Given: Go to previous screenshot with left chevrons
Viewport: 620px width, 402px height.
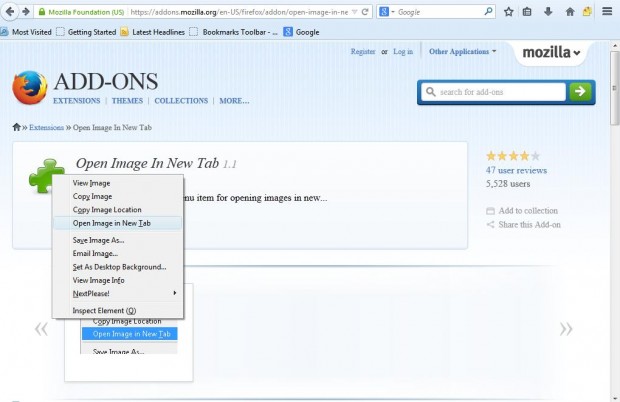Looking at the screenshot, I should pos(42,329).
